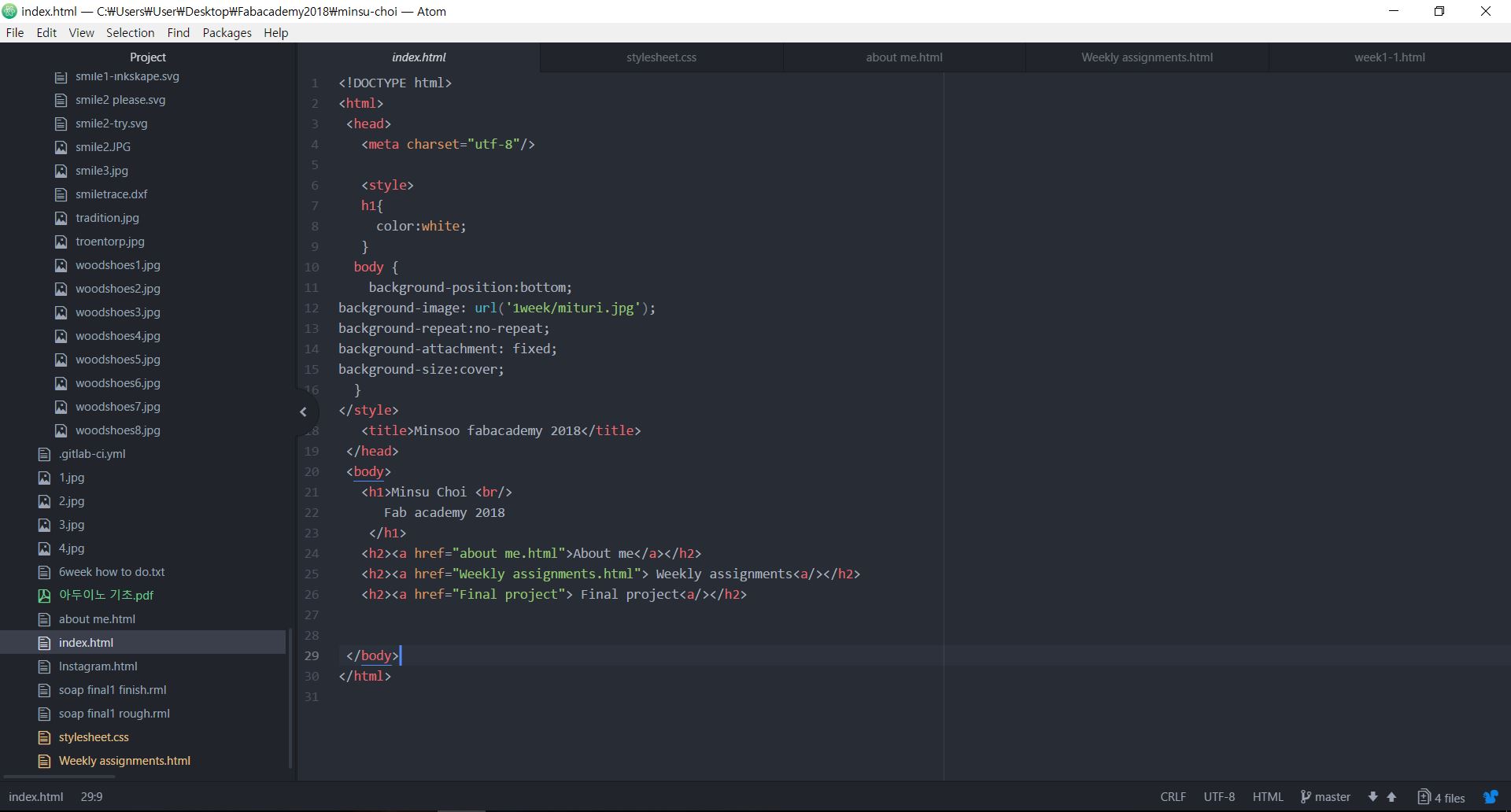
Task: Click the image icon beside troentorp.jpg
Action: 61,242
